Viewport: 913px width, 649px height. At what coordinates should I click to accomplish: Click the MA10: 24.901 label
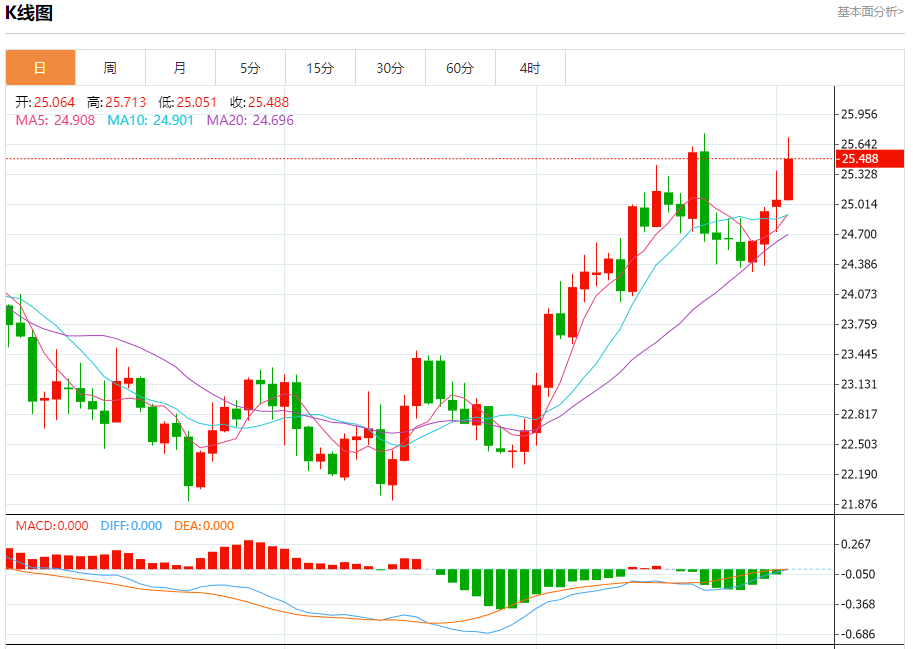150,120
